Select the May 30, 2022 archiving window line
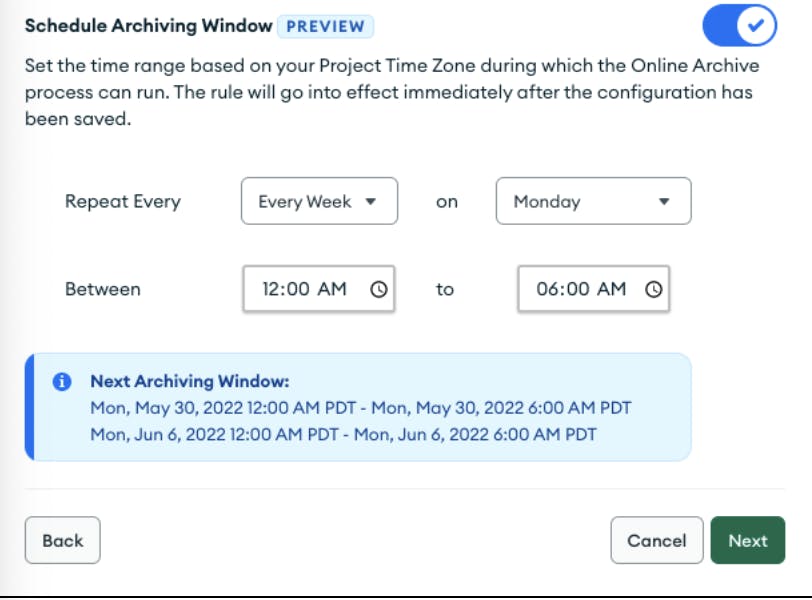The image size is (812, 600). point(360,408)
